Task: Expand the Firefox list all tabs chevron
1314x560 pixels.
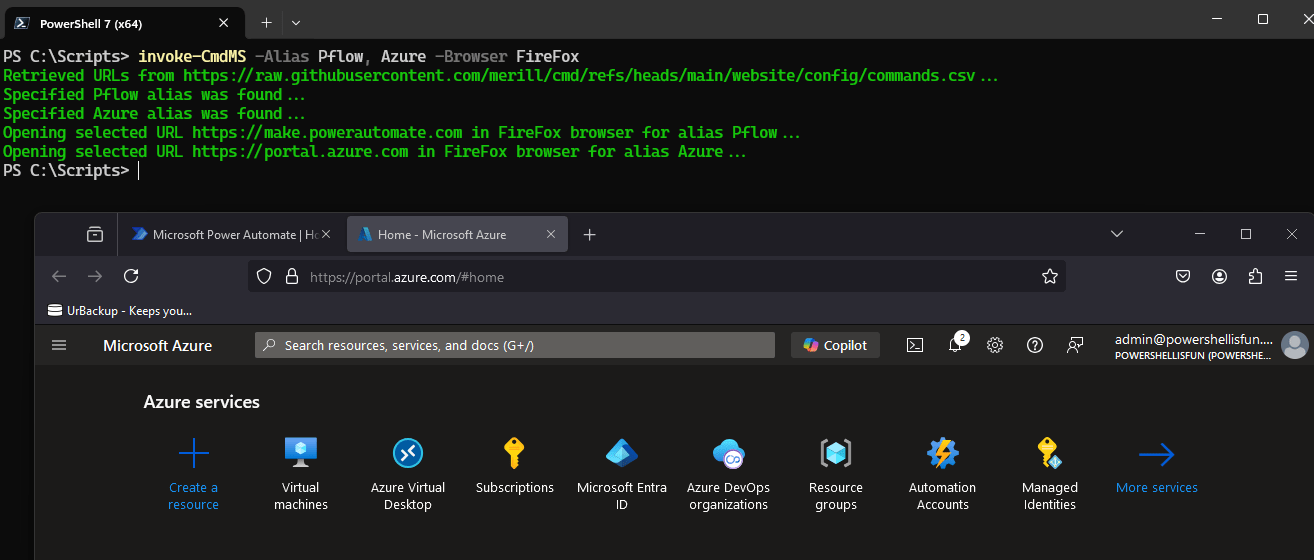Action: tap(1117, 233)
